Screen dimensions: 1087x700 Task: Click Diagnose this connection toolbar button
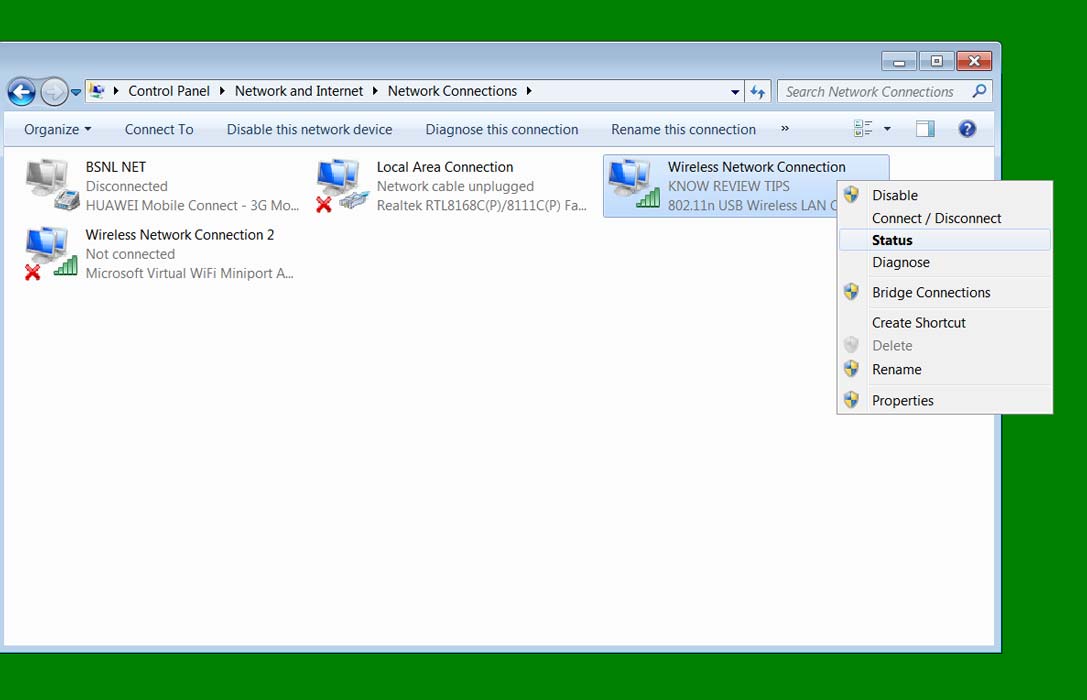501,129
